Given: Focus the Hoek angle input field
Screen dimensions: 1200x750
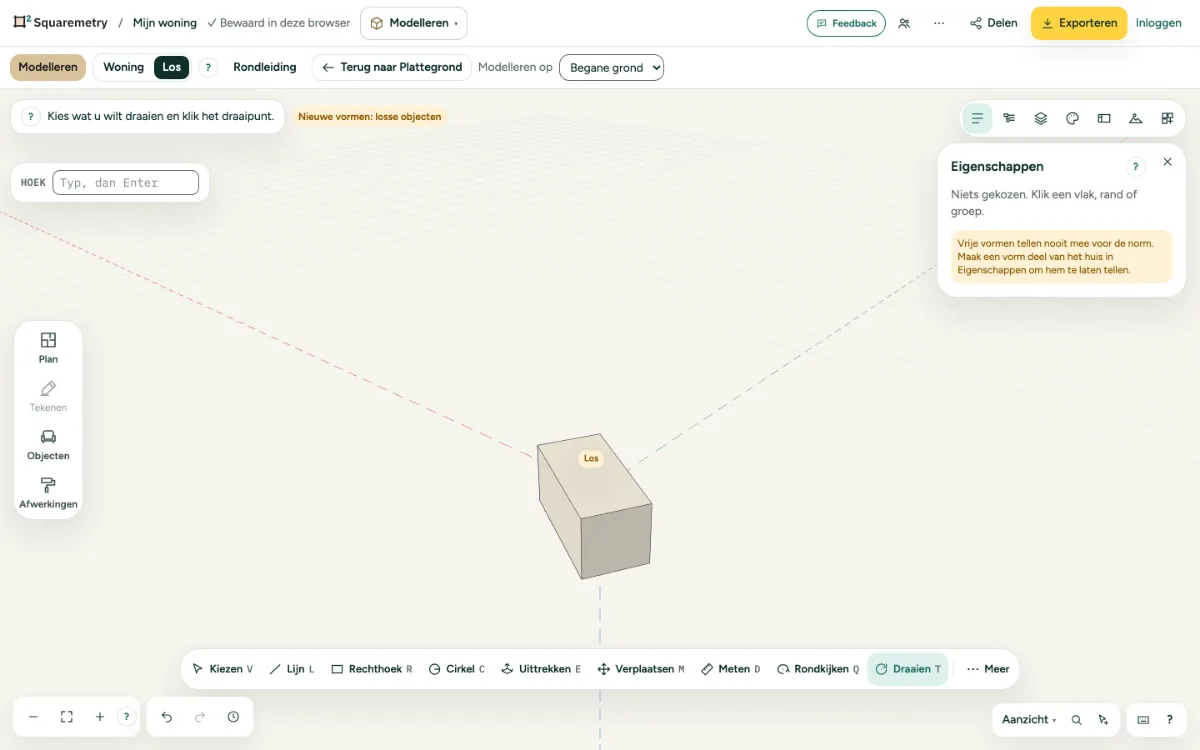Looking at the screenshot, I should point(126,182).
